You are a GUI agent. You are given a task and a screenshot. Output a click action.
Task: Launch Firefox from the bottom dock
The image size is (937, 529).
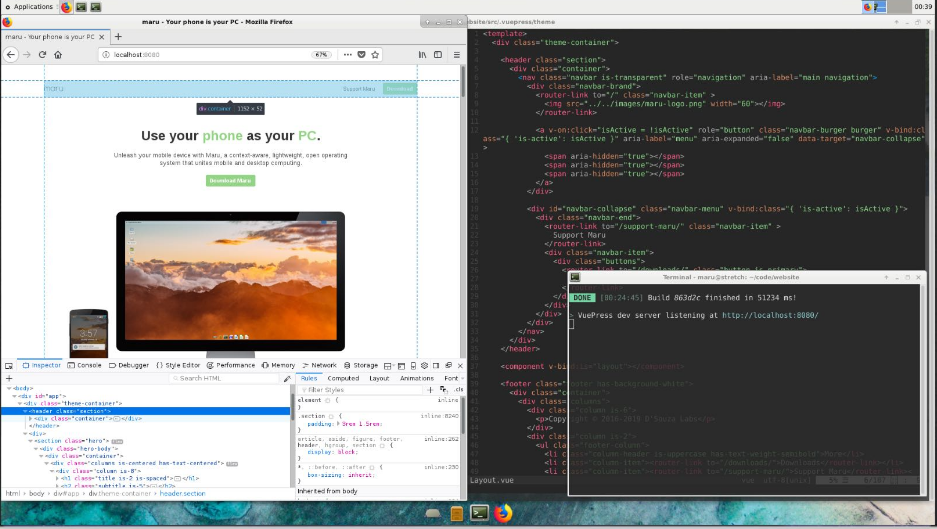(503, 513)
